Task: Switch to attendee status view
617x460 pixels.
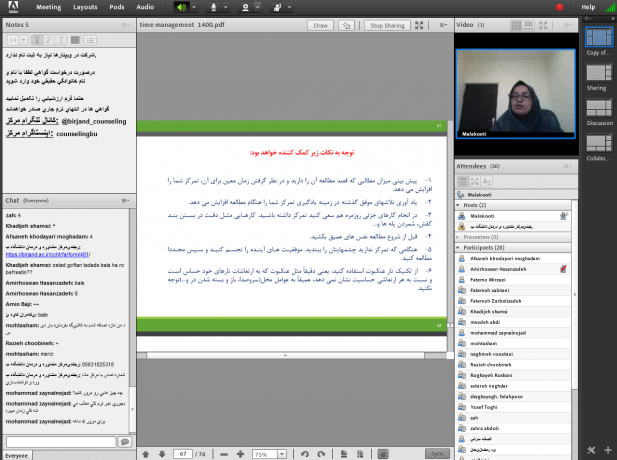Action: click(x=487, y=181)
